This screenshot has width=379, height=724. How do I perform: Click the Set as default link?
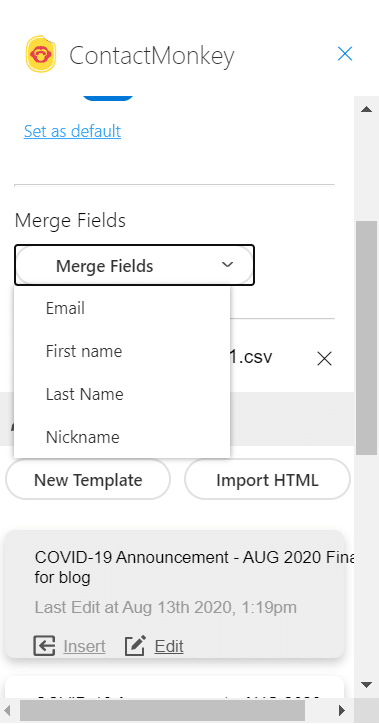(72, 131)
